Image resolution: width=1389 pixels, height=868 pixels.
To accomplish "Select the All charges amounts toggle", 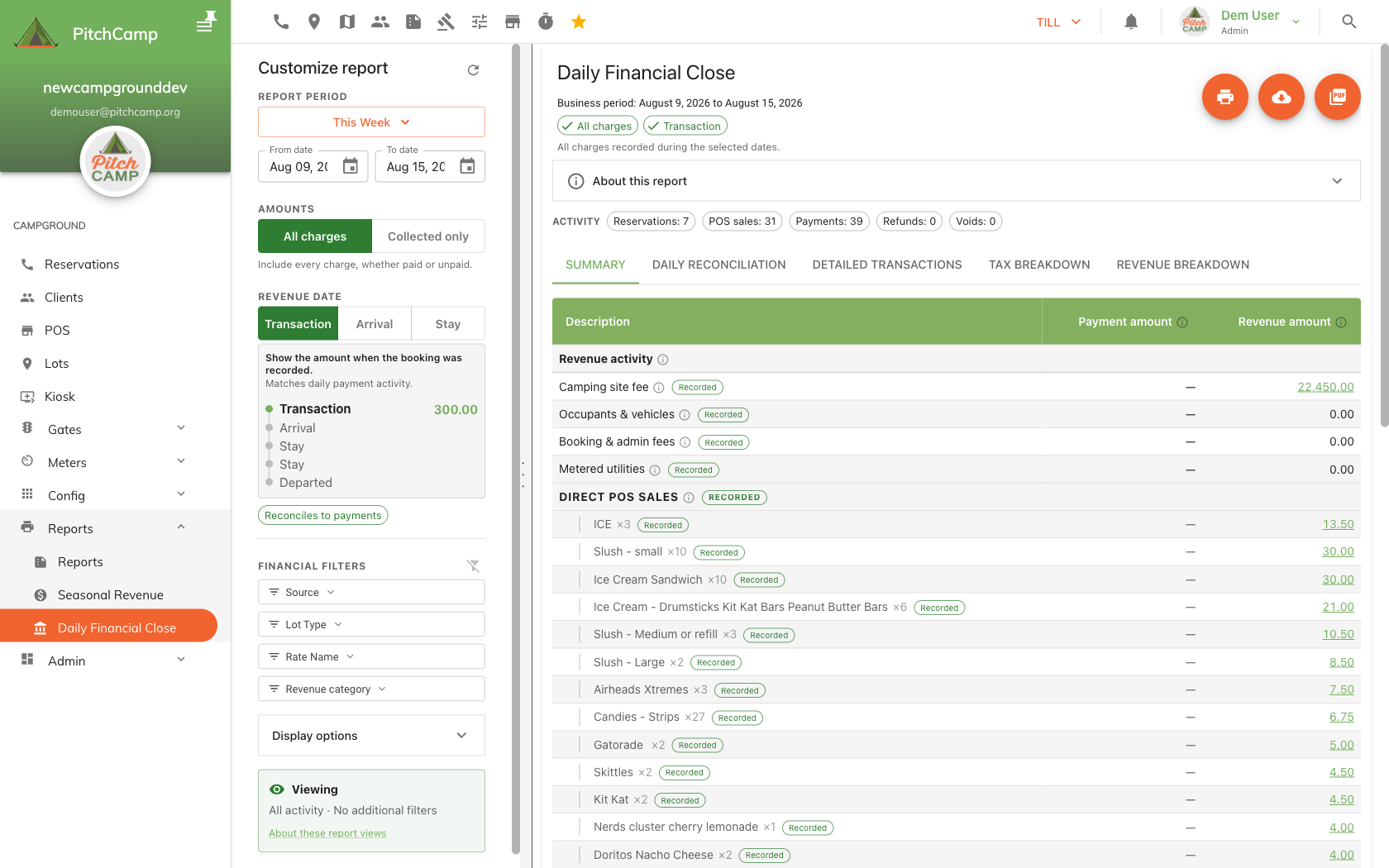I will [x=315, y=236].
